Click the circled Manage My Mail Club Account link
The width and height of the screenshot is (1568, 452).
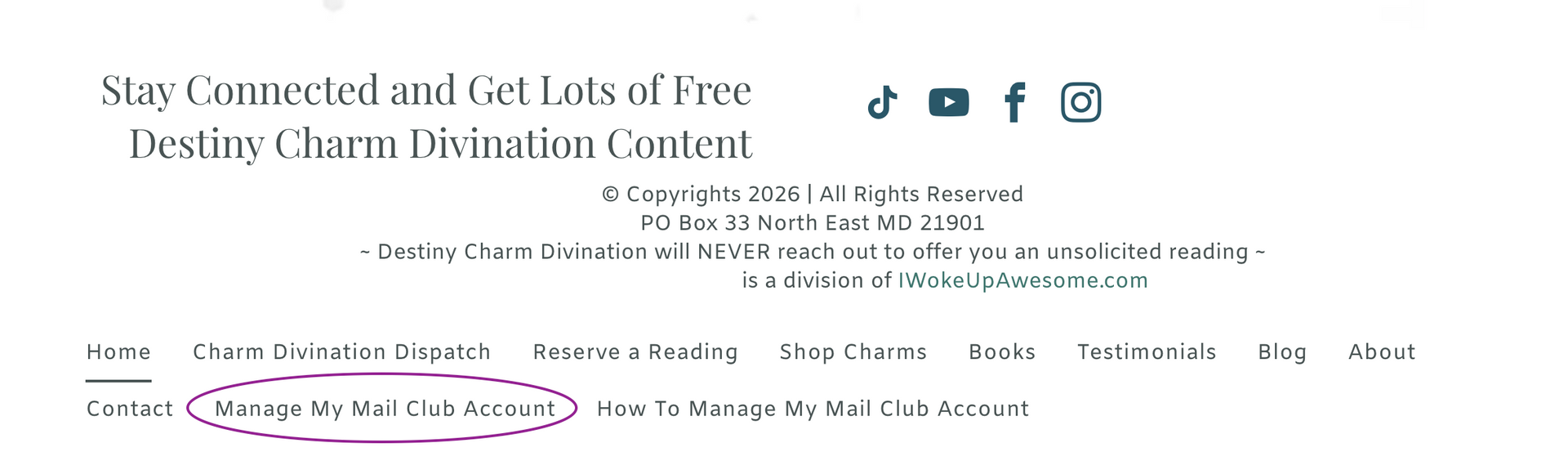385,409
